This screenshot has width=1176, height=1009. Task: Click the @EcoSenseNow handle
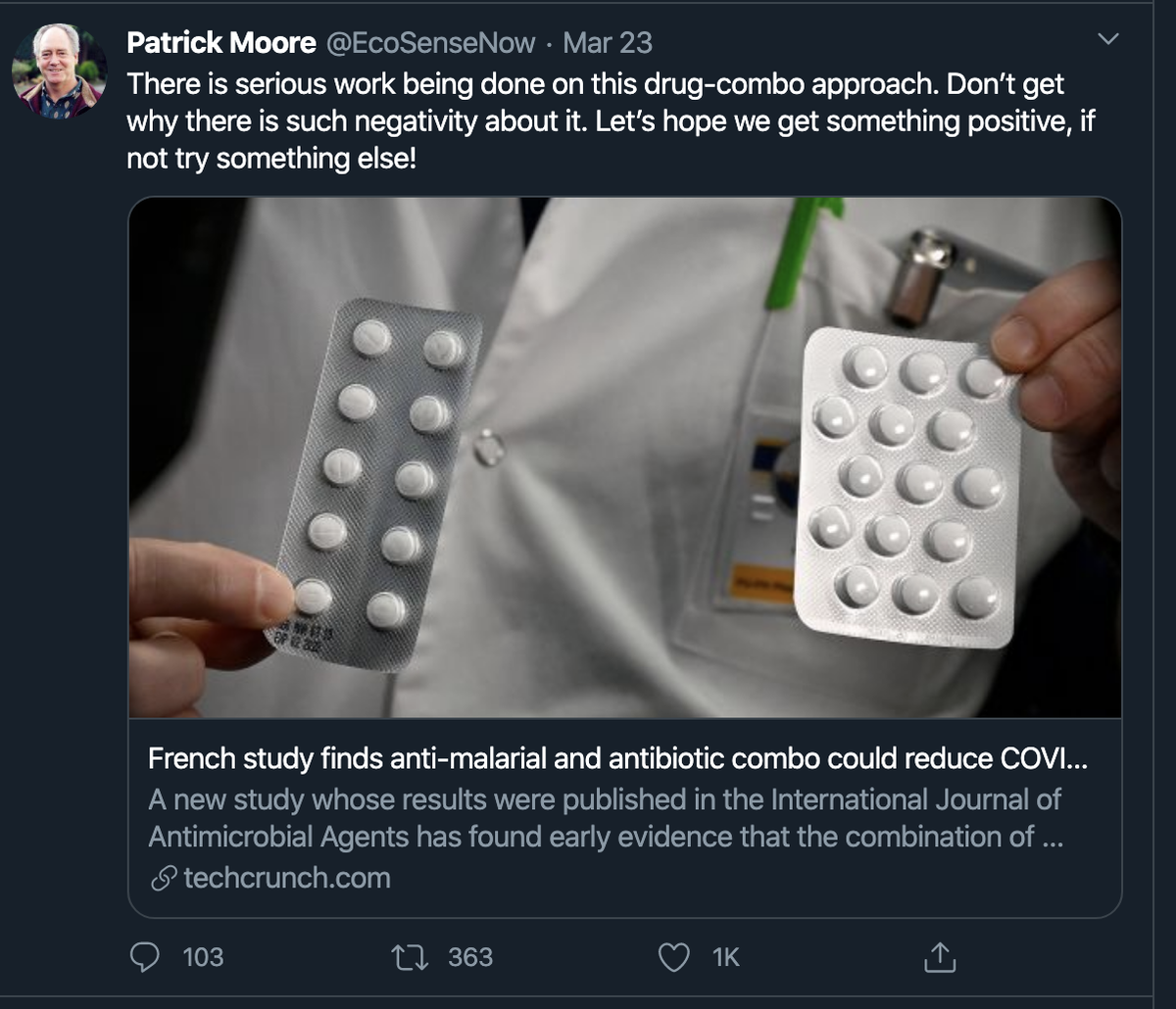coord(429,43)
